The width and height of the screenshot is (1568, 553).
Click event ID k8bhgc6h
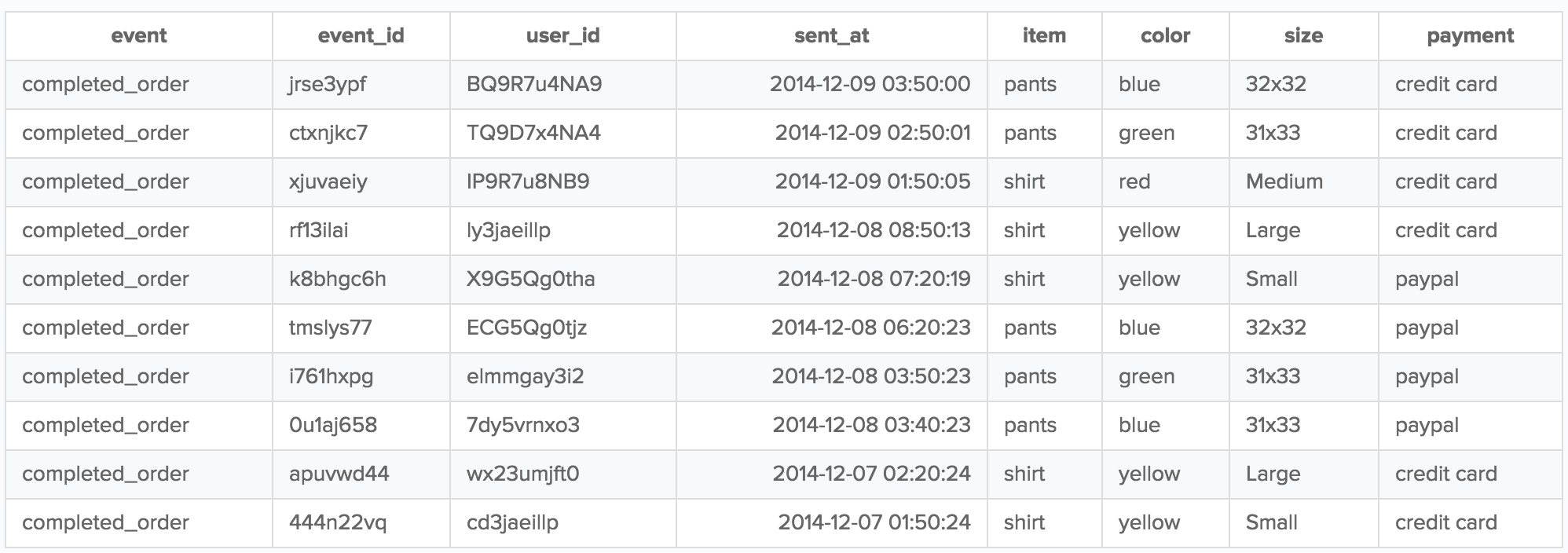coord(337,280)
